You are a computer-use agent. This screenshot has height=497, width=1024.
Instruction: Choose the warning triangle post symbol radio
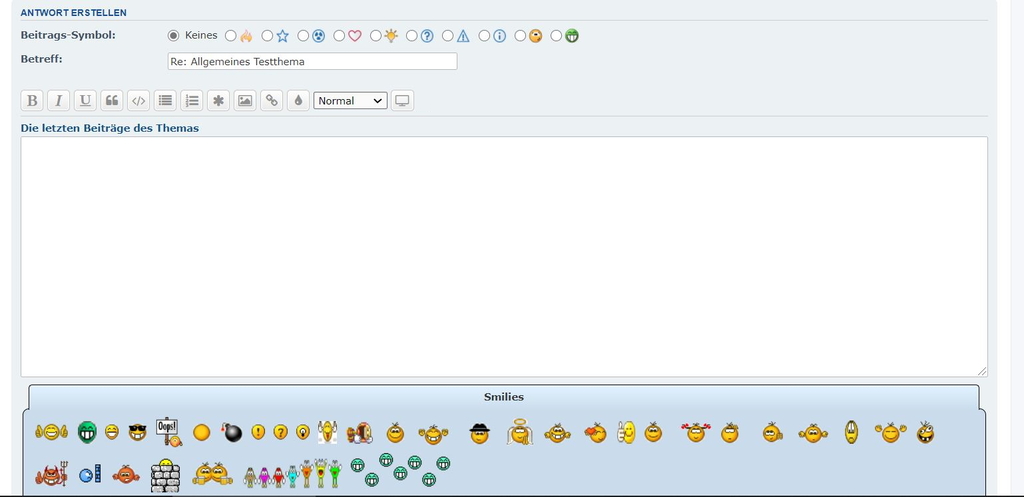[x=447, y=36]
